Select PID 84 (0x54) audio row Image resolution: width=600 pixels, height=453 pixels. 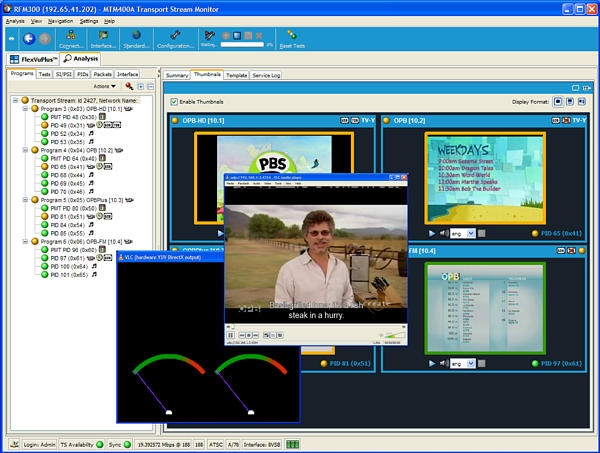[67, 225]
